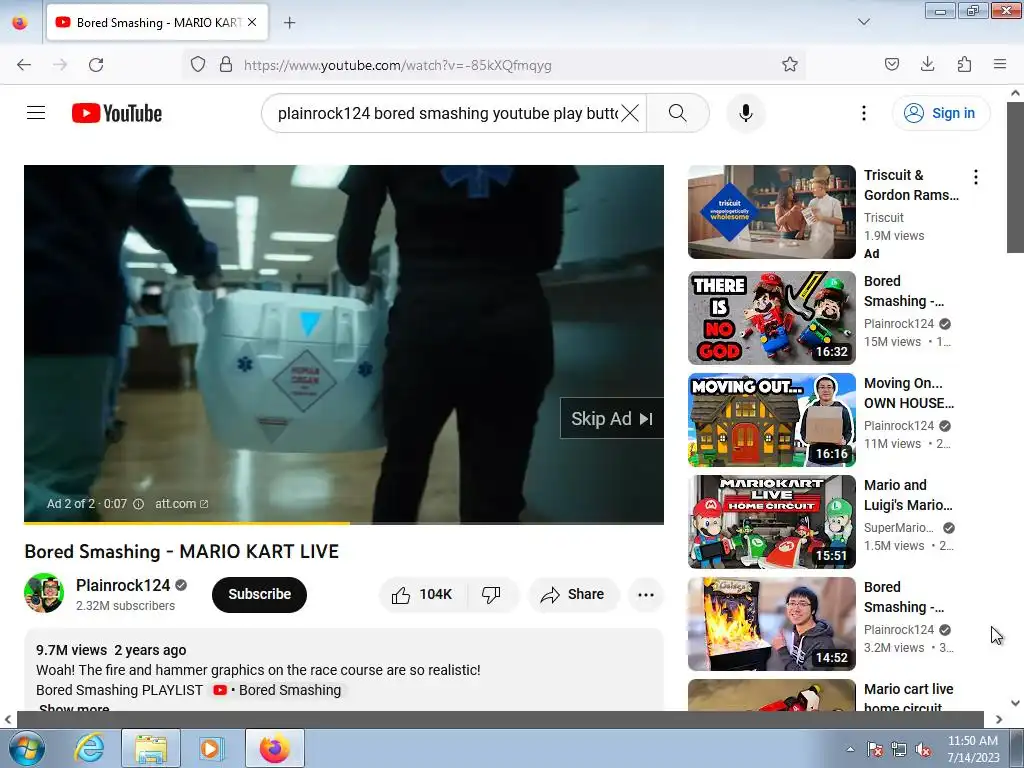Open the Action Center flag icon

(875, 750)
